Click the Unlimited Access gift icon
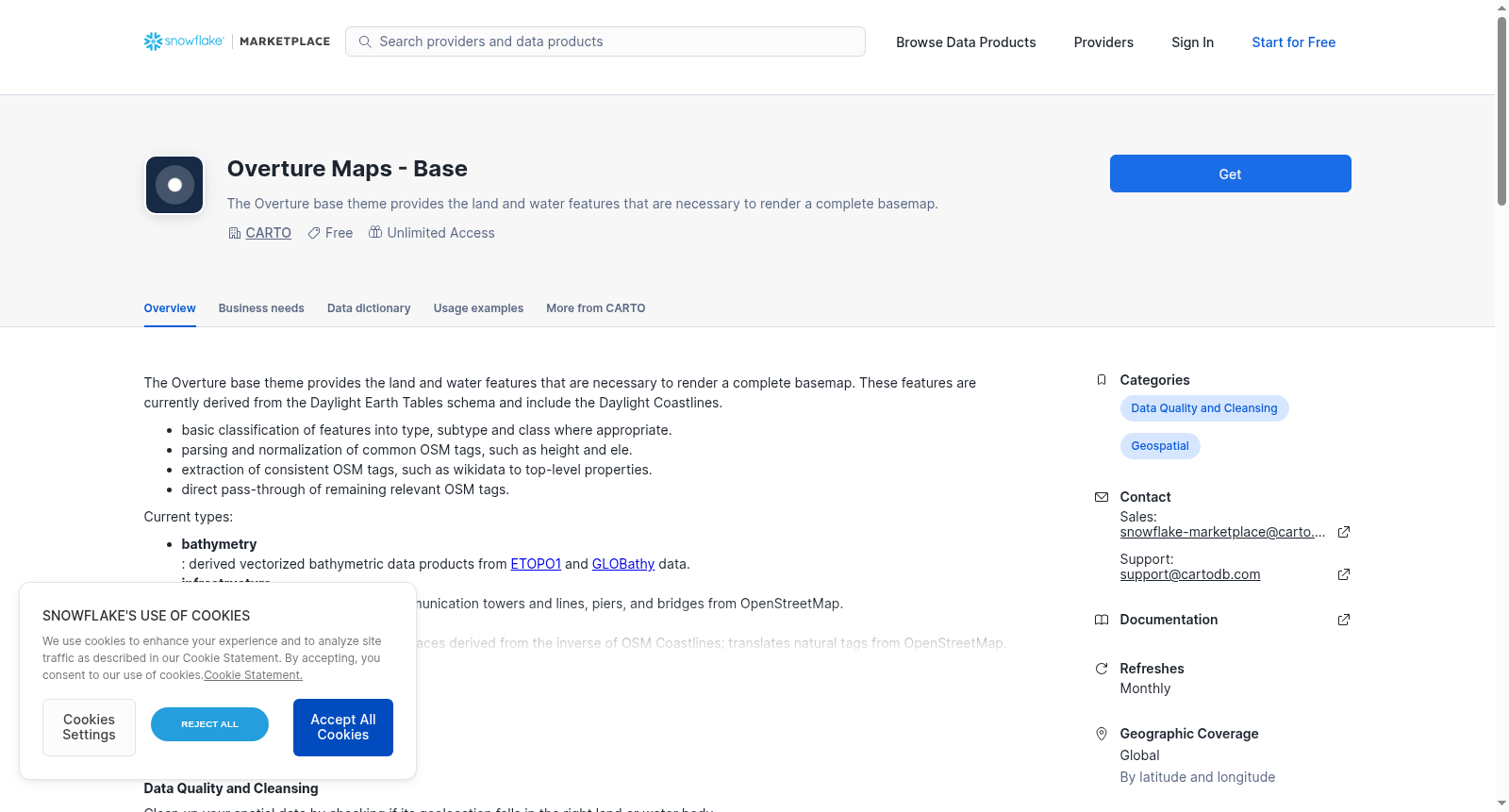Screen dimensions: 1509x812 [x=375, y=232]
